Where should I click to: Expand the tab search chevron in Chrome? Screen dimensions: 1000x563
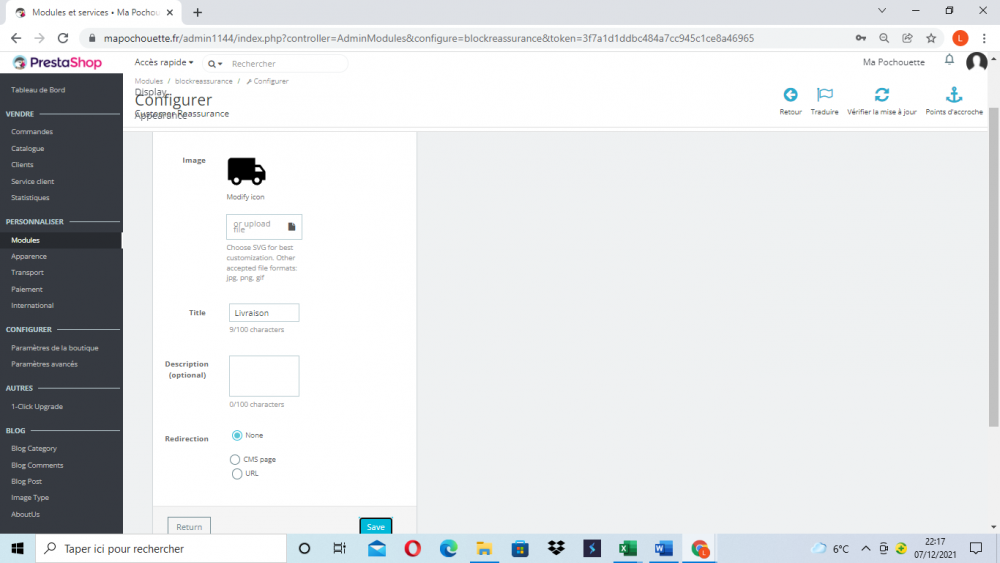point(881,11)
